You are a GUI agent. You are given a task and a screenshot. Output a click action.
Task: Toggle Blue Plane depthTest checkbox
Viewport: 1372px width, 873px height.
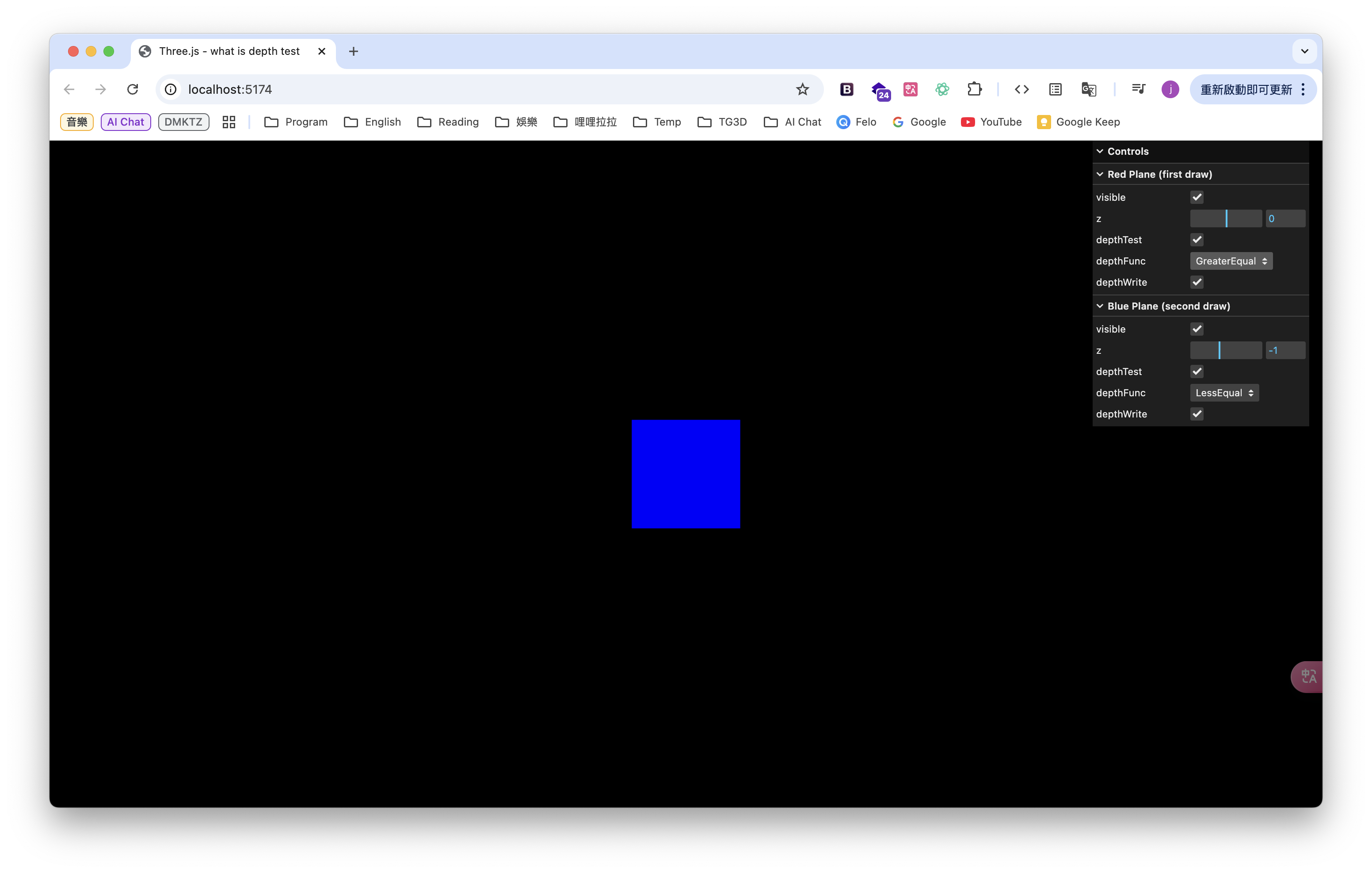[x=1197, y=371]
